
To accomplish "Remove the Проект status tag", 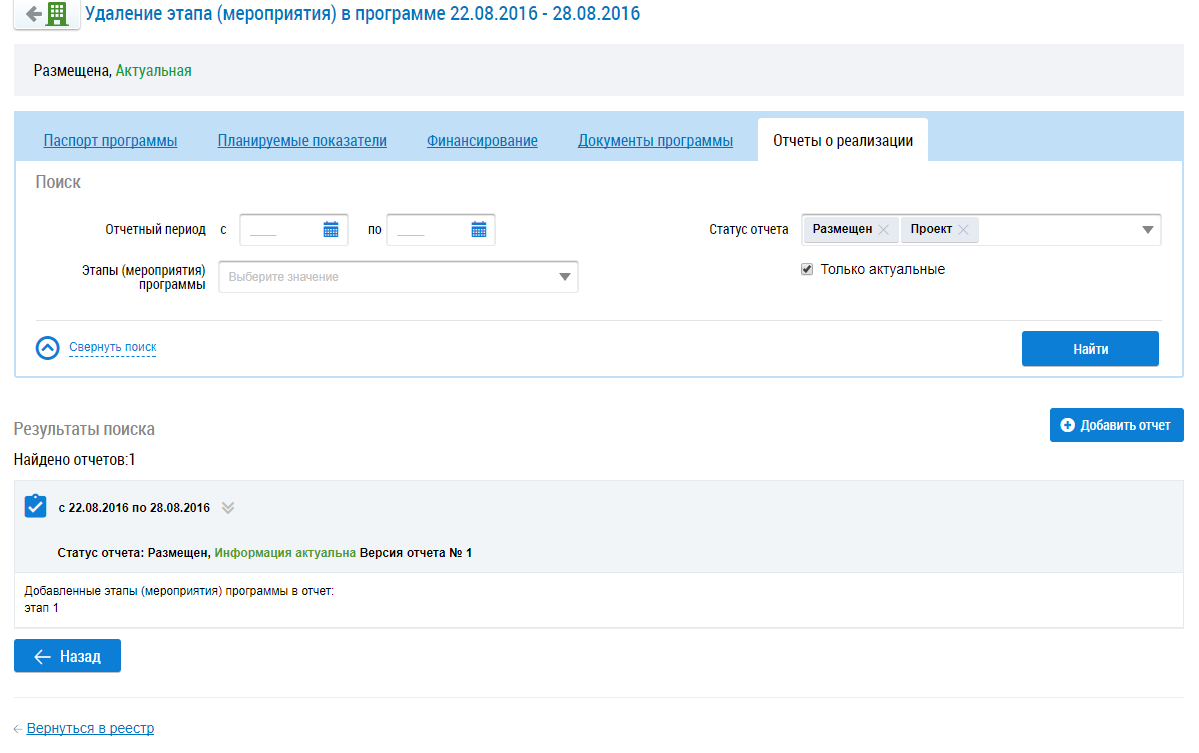I will click(x=963, y=230).
